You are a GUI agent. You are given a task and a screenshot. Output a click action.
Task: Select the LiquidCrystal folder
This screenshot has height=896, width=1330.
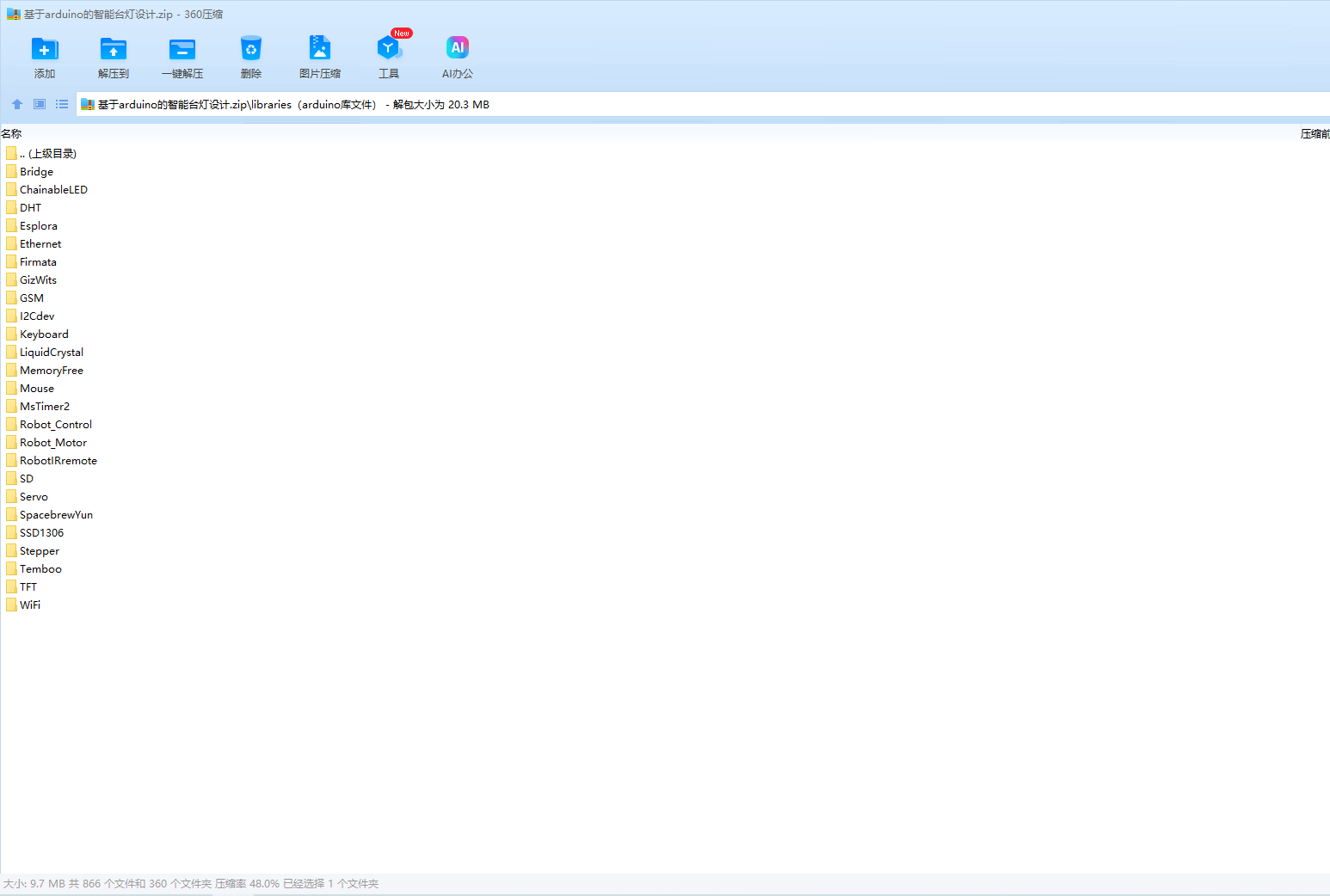52,353
